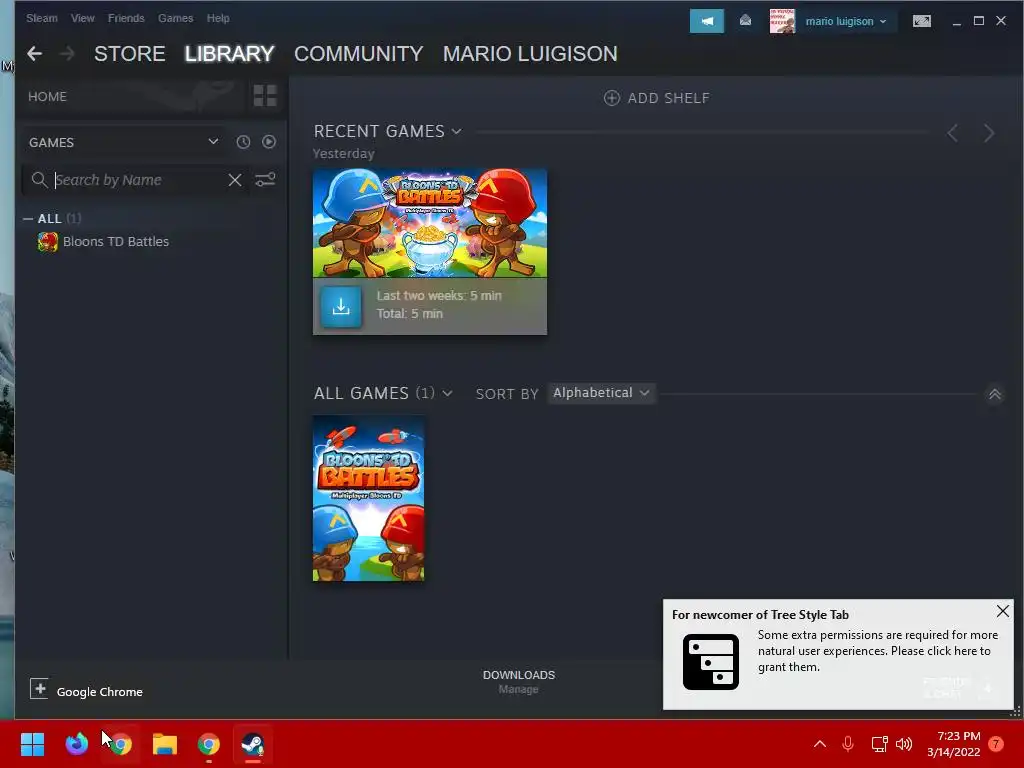Open the Steam menu
Image resolution: width=1024 pixels, height=768 pixels.
click(x=42, y=18)
